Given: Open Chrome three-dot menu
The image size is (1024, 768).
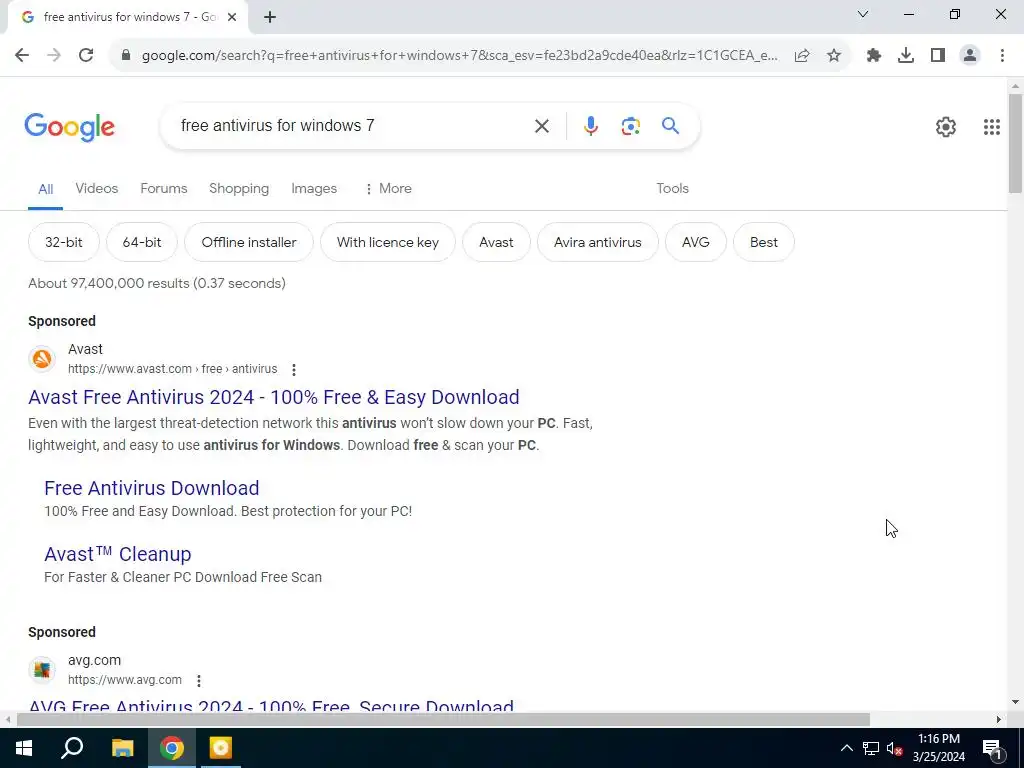Looking at the screenshot, I should pyautogui.click(x=1002, y=56).
